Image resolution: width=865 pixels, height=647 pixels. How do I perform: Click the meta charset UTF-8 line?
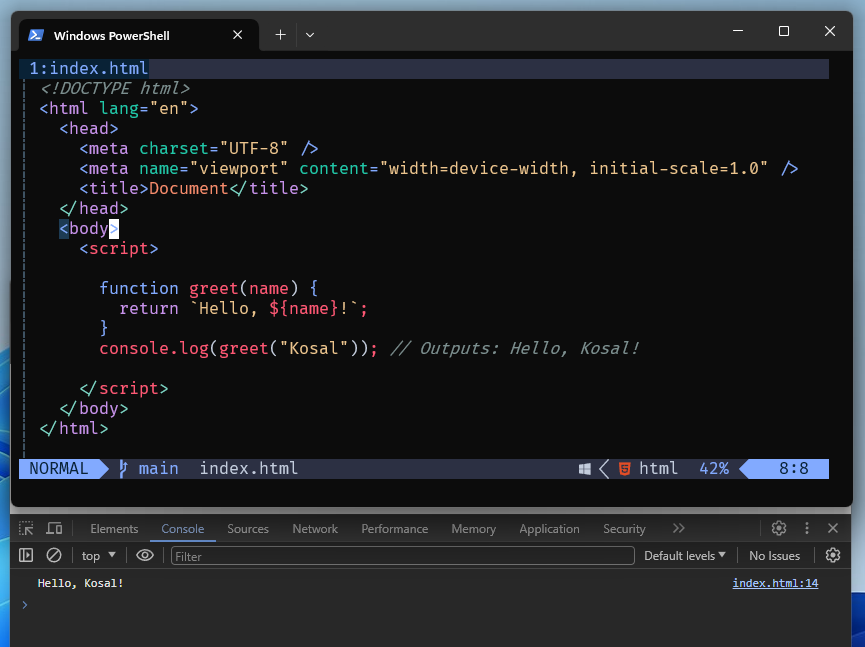[199, 148]
